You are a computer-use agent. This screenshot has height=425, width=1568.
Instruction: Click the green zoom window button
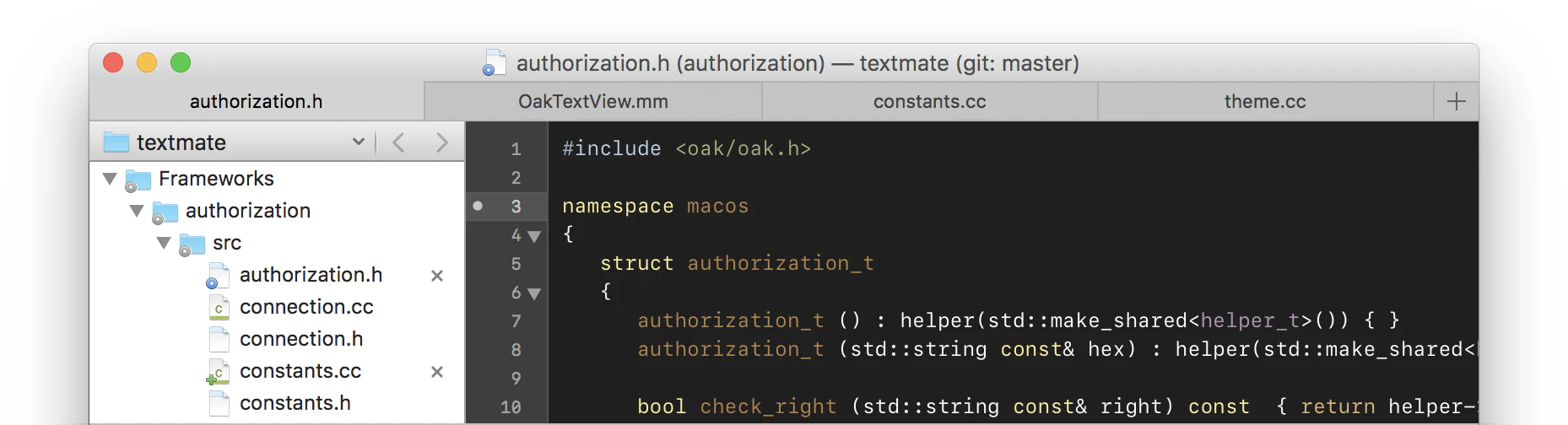[x=181, y=62]
